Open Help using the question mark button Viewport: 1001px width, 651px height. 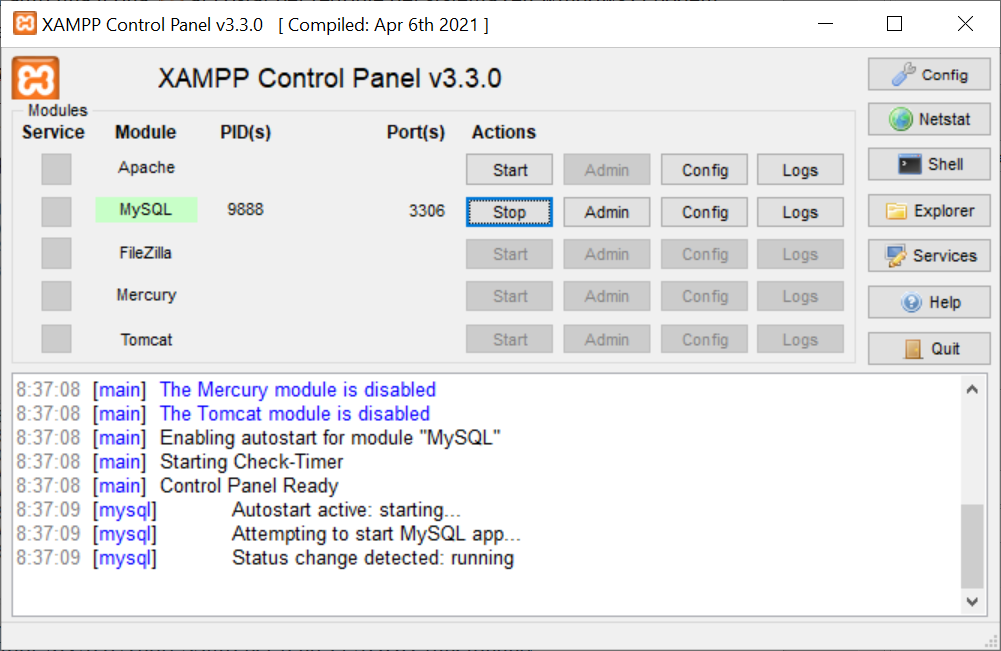pyautogui.click(x=929, y=302)
